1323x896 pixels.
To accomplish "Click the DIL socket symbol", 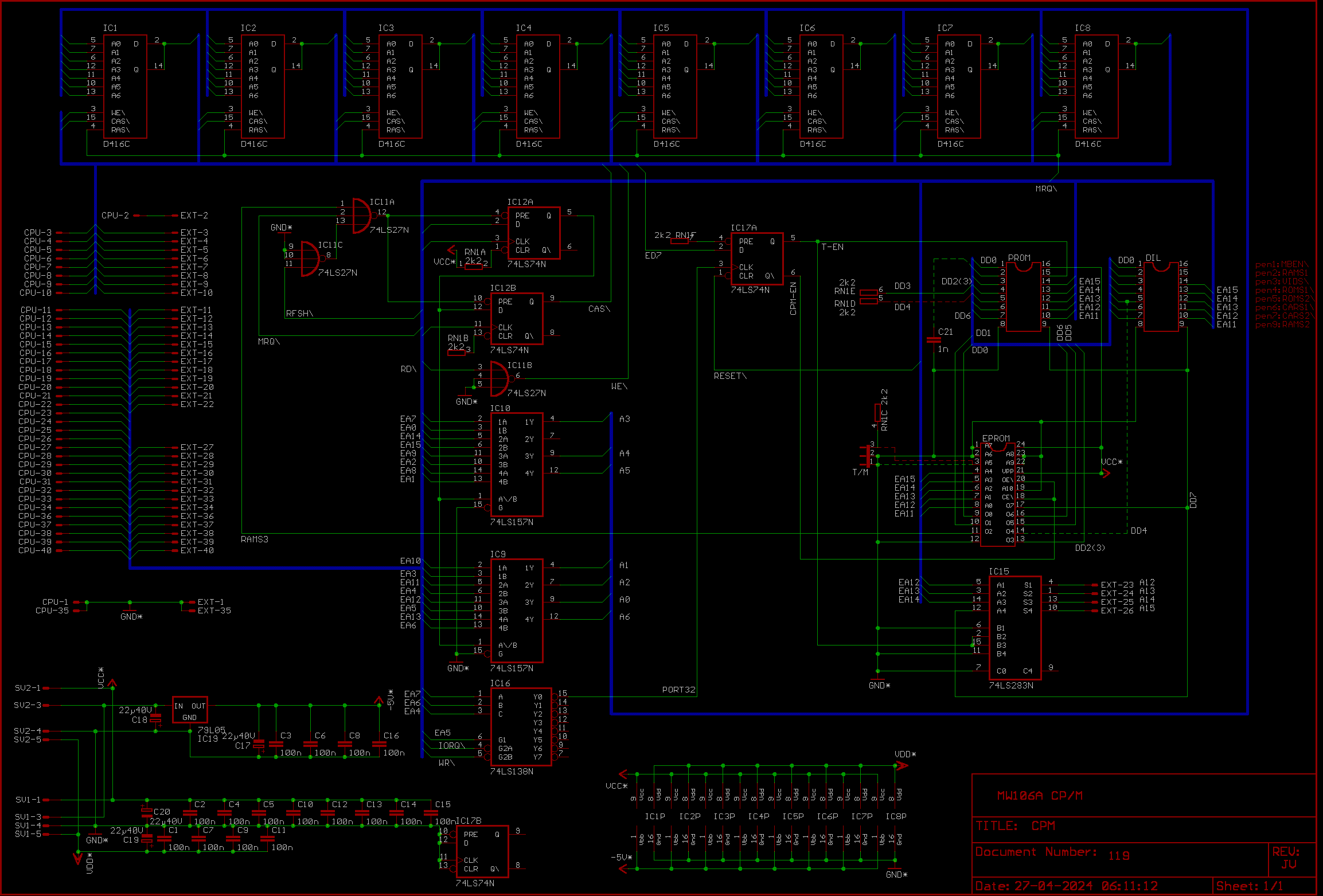I will tap(1161, 297).
